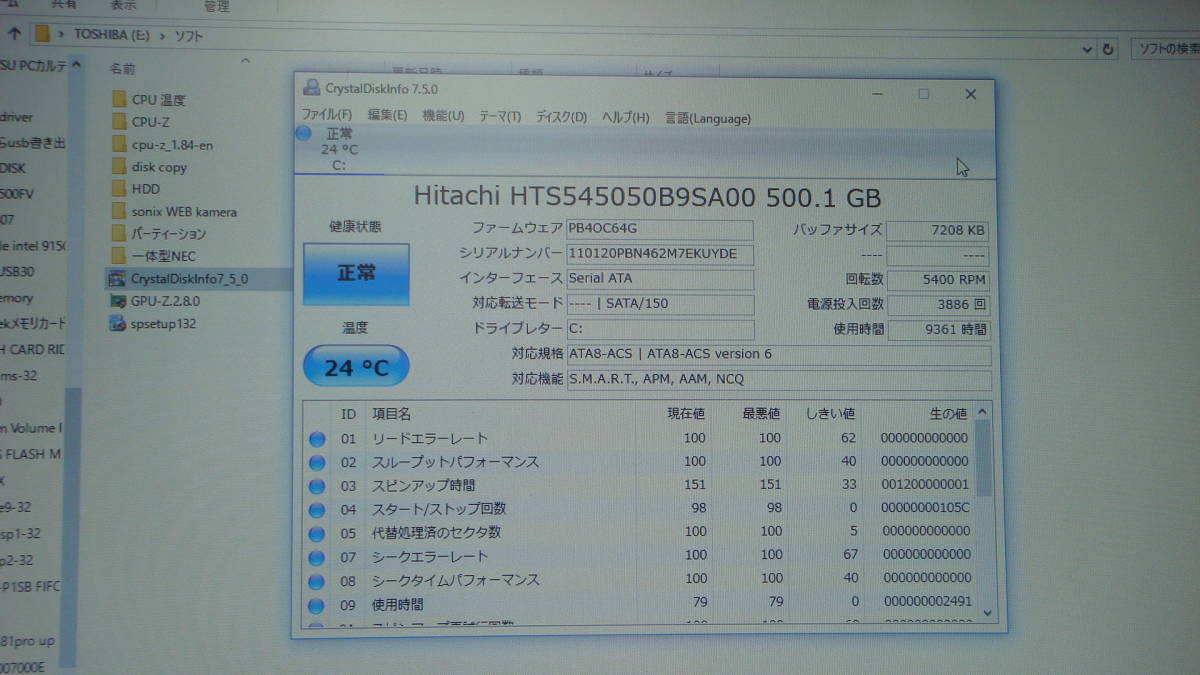Open the ディスク(D) menu
1200x675 pixels.
pos(561,117)
